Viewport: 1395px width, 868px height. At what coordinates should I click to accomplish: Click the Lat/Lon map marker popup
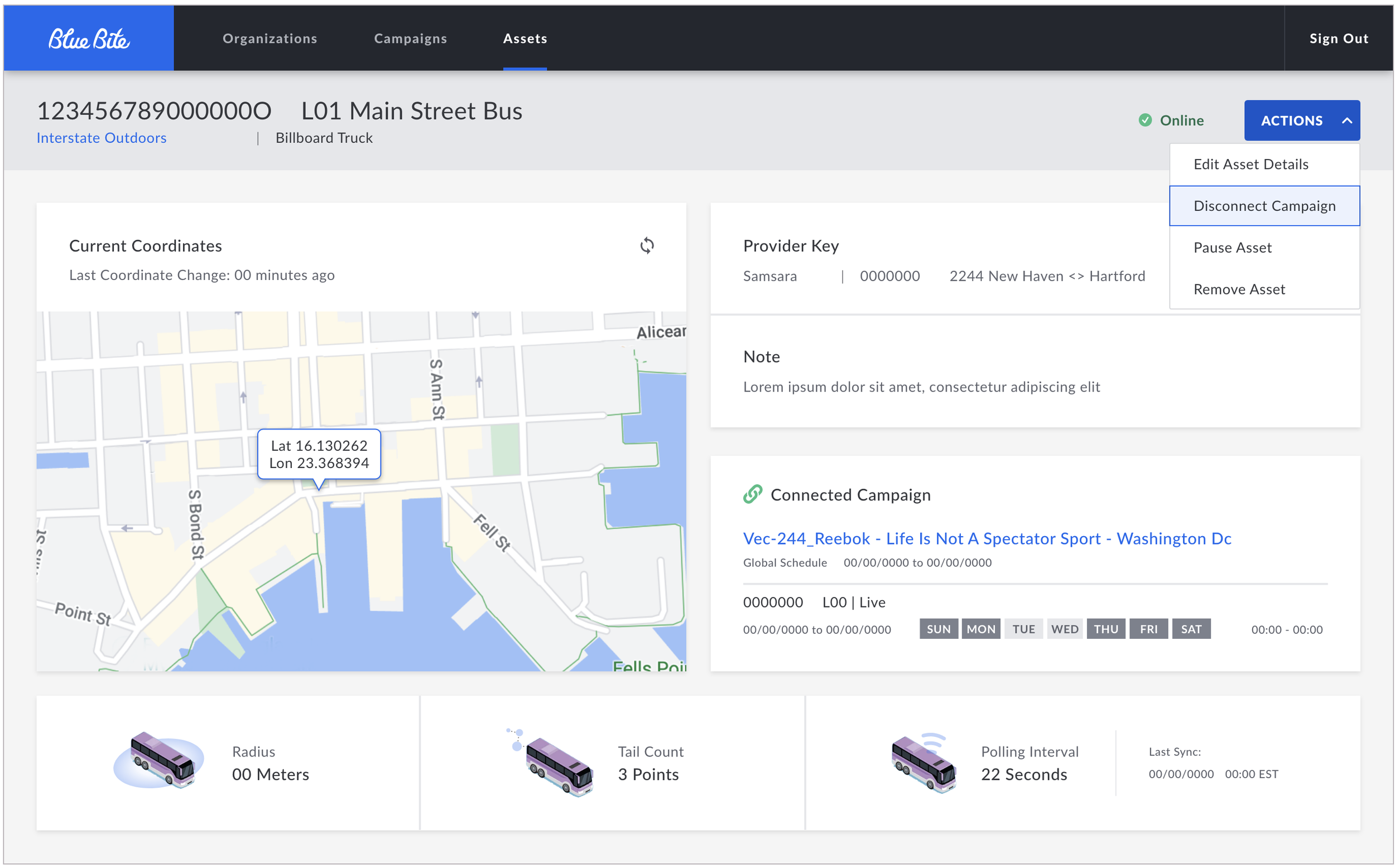coord(319,454)
